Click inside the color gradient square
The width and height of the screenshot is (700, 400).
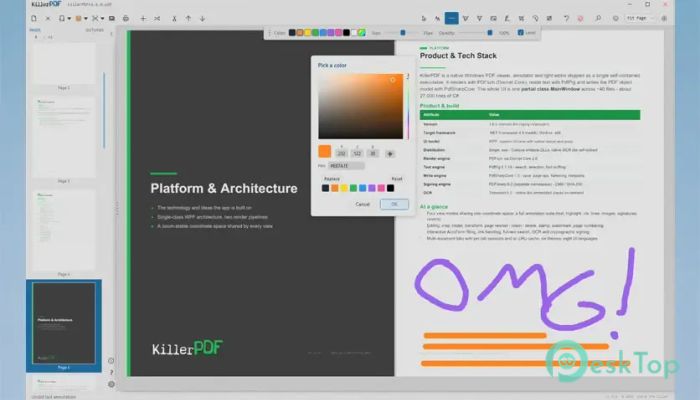pos(360,106)
